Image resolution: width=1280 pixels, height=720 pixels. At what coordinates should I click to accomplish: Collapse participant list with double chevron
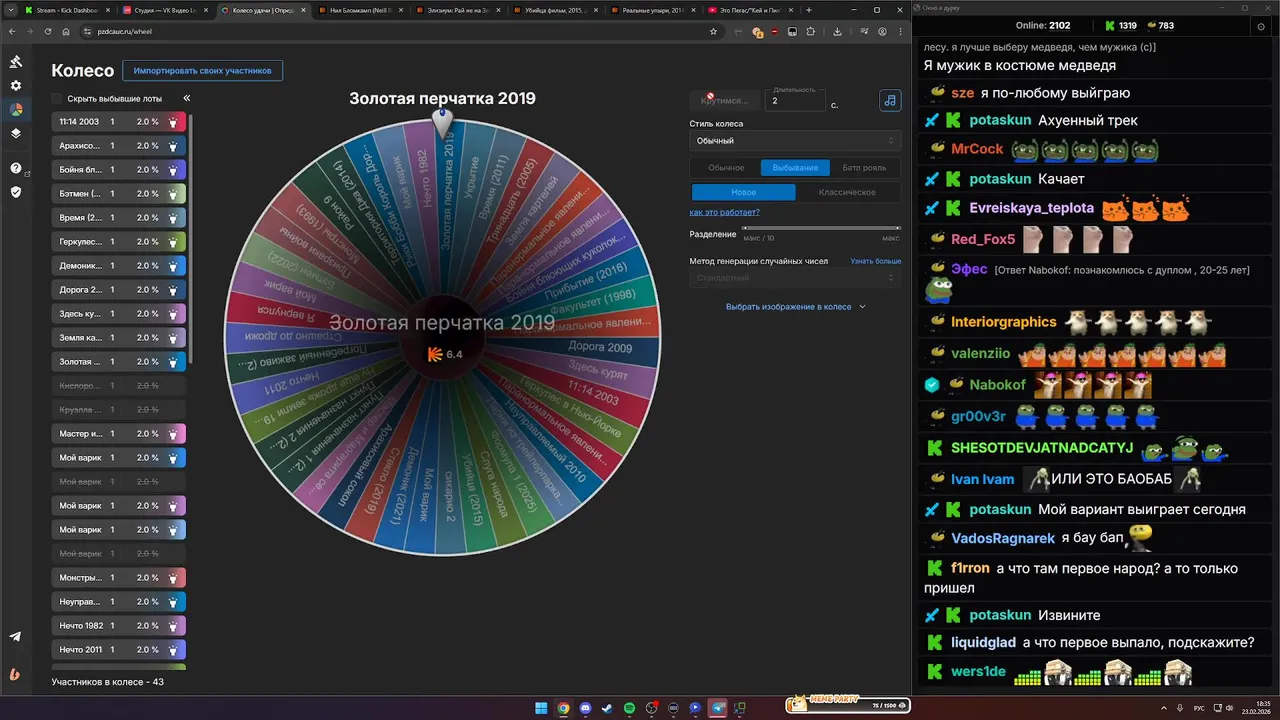(x=186, y=99)
